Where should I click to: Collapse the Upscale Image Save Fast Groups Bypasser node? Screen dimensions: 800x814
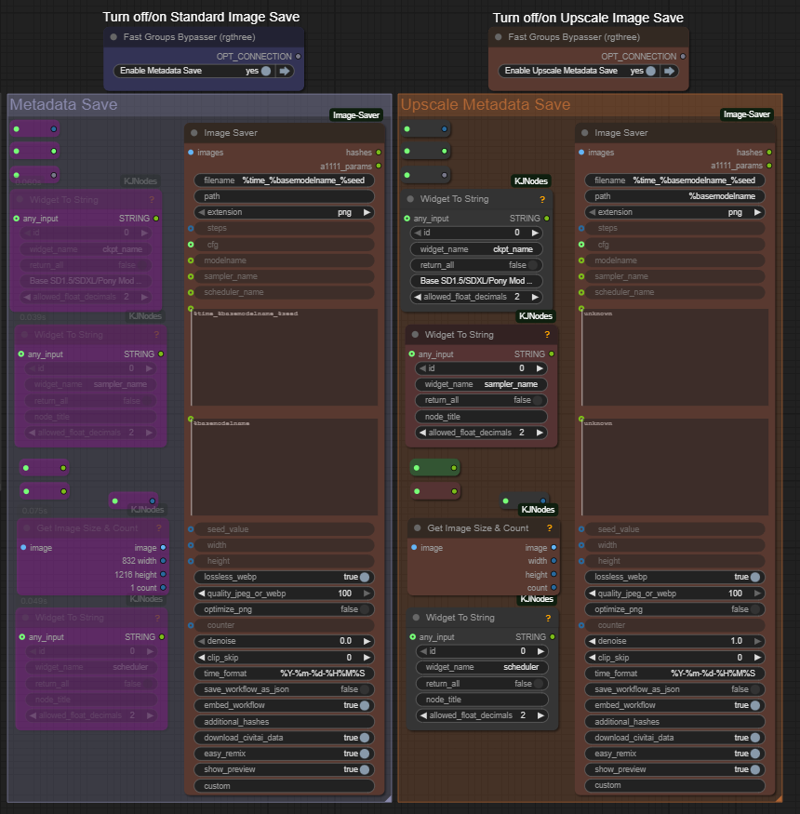tap(498, 37)
